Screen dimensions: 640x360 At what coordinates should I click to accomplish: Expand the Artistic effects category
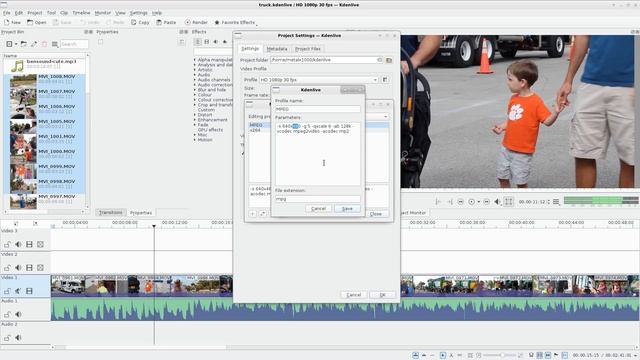coord(195,70)
